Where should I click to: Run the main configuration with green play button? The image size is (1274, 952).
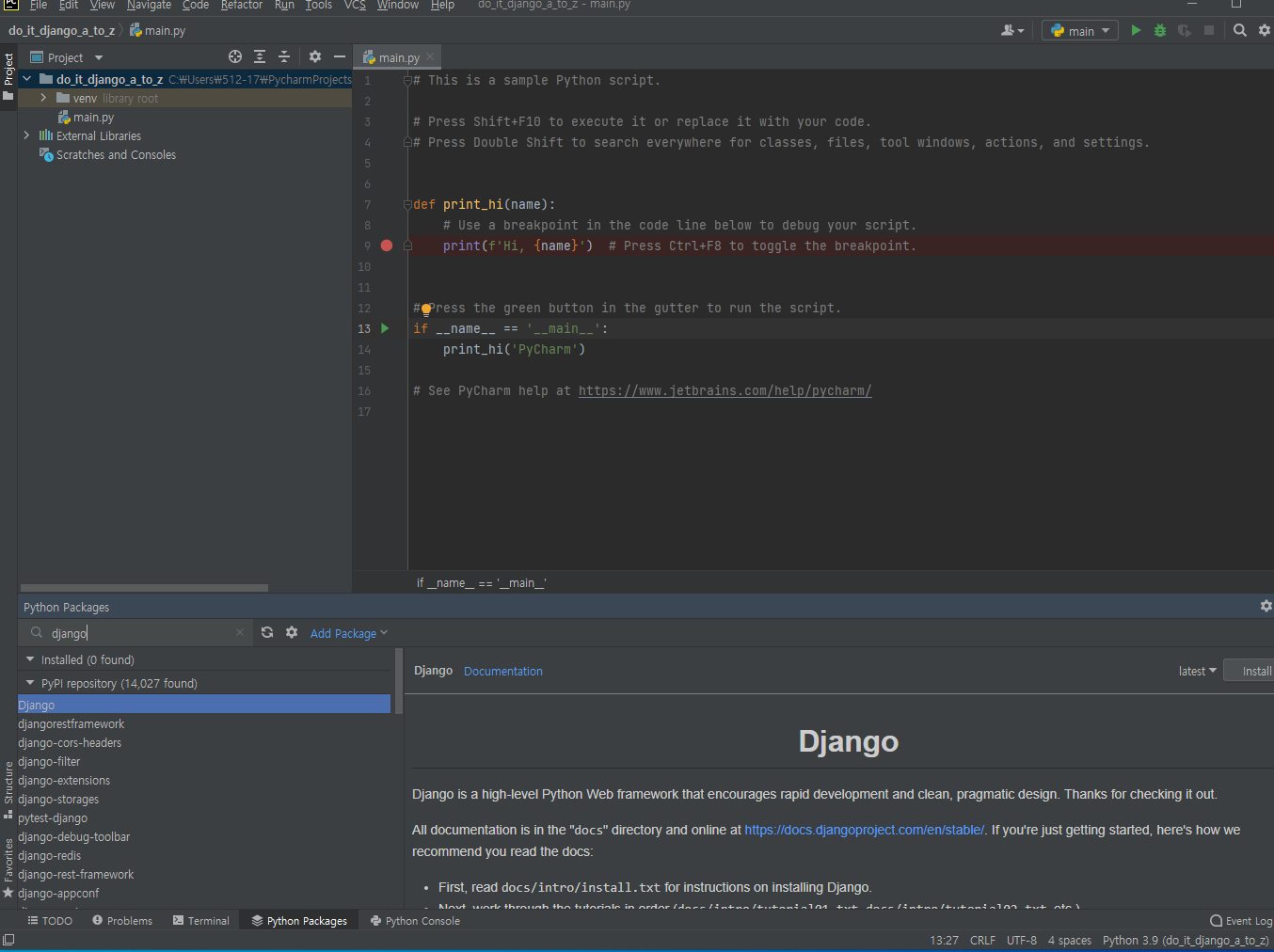point(1136,31)
